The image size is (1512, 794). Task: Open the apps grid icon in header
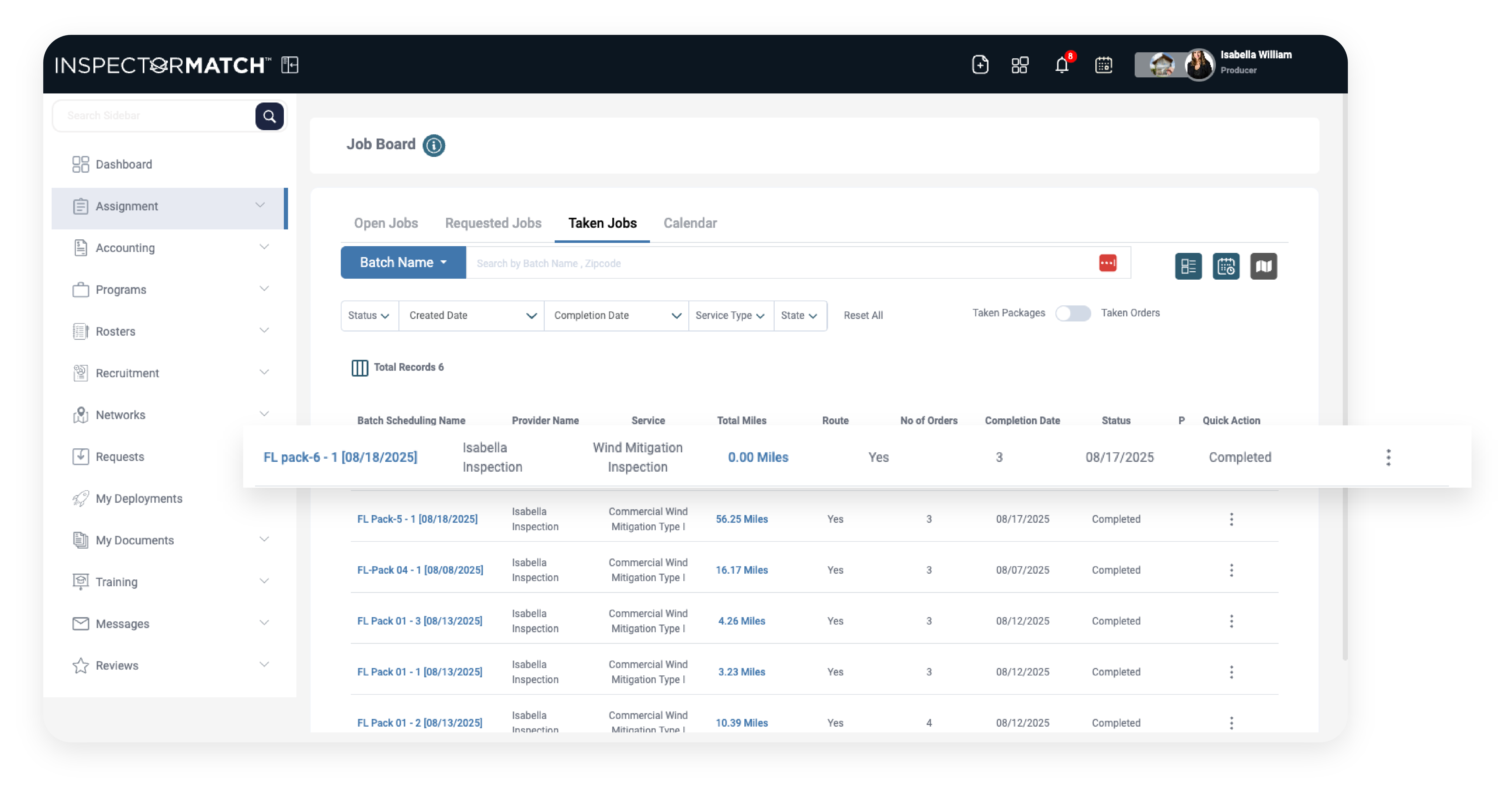click(x=1020, y=65)
